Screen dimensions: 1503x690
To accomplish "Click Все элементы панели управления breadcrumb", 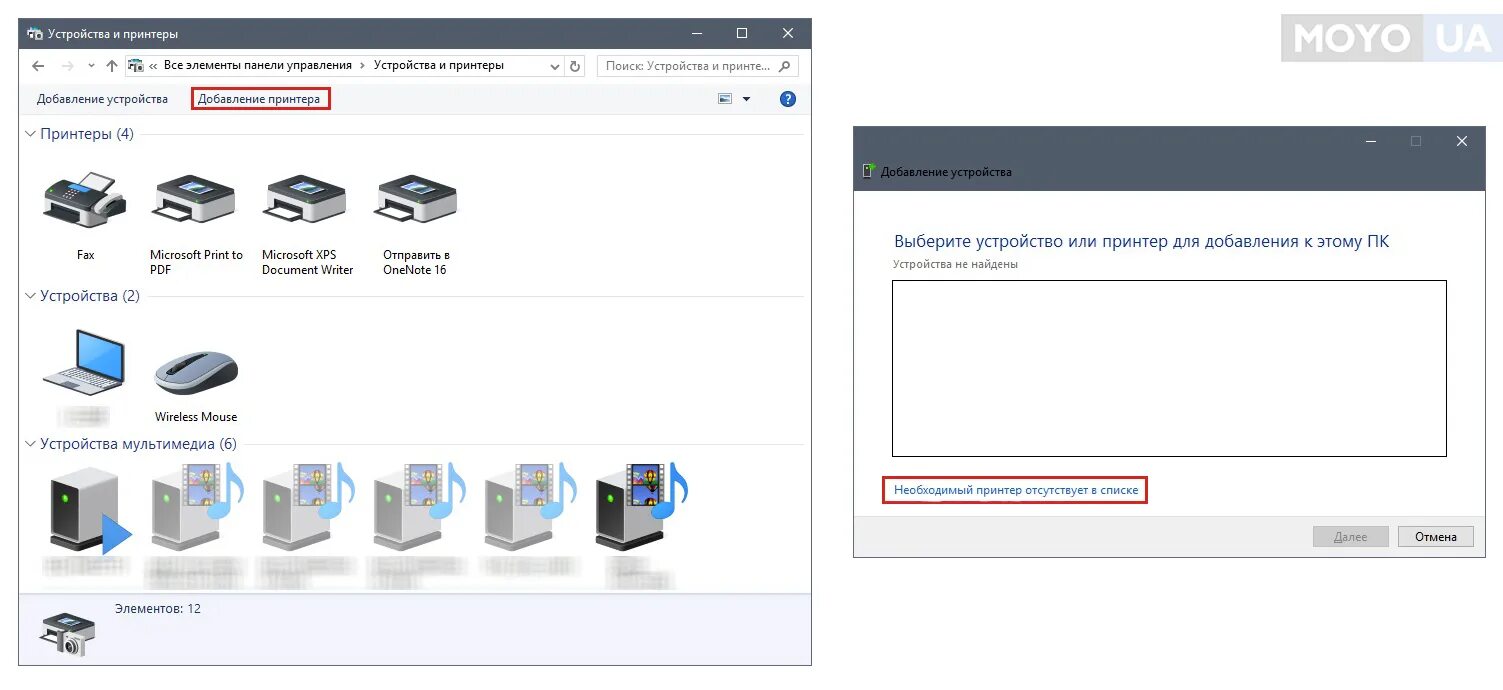I will (258, 65).
